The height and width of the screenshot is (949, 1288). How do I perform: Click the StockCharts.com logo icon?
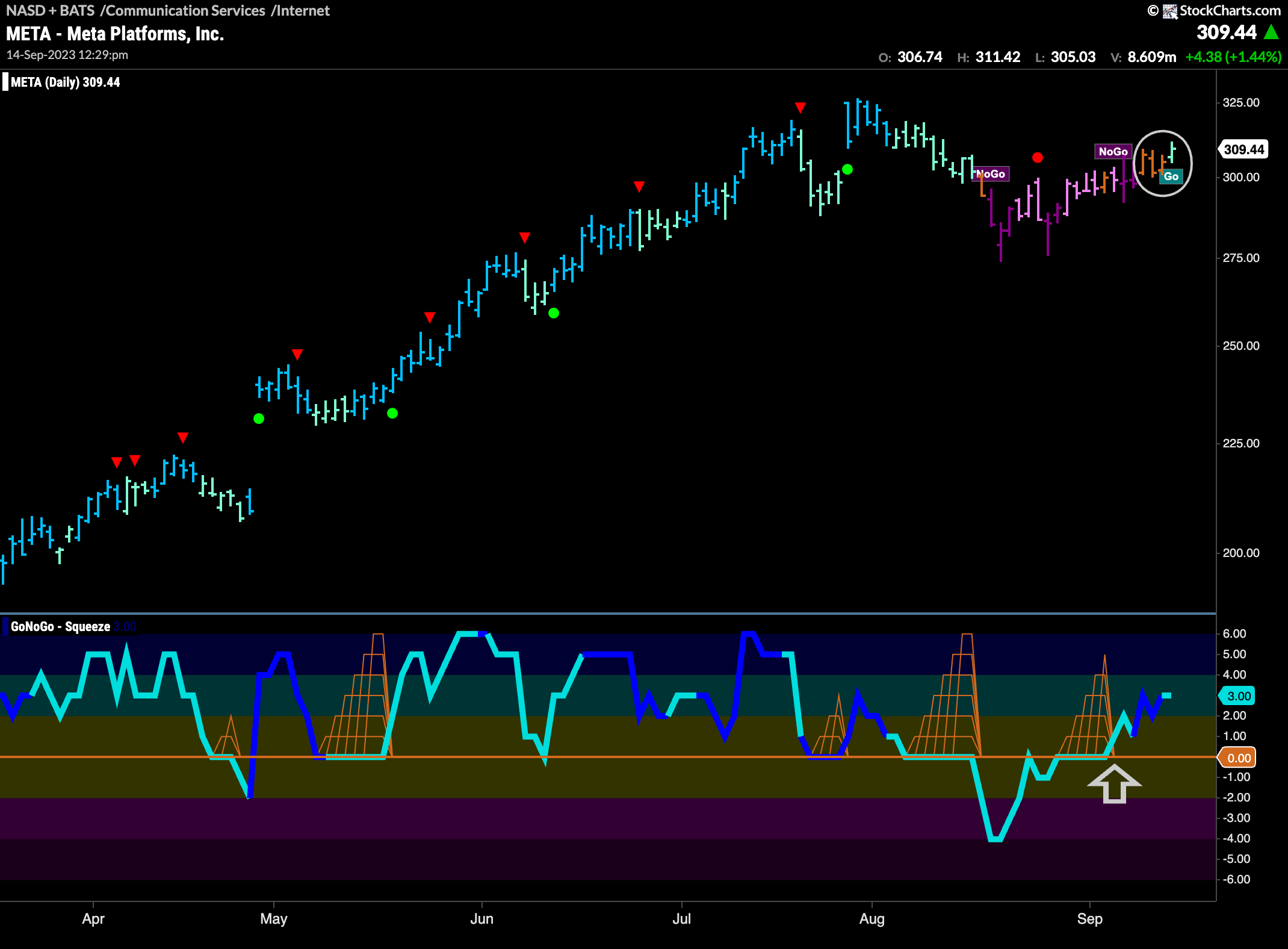(x=1170, y=11)
